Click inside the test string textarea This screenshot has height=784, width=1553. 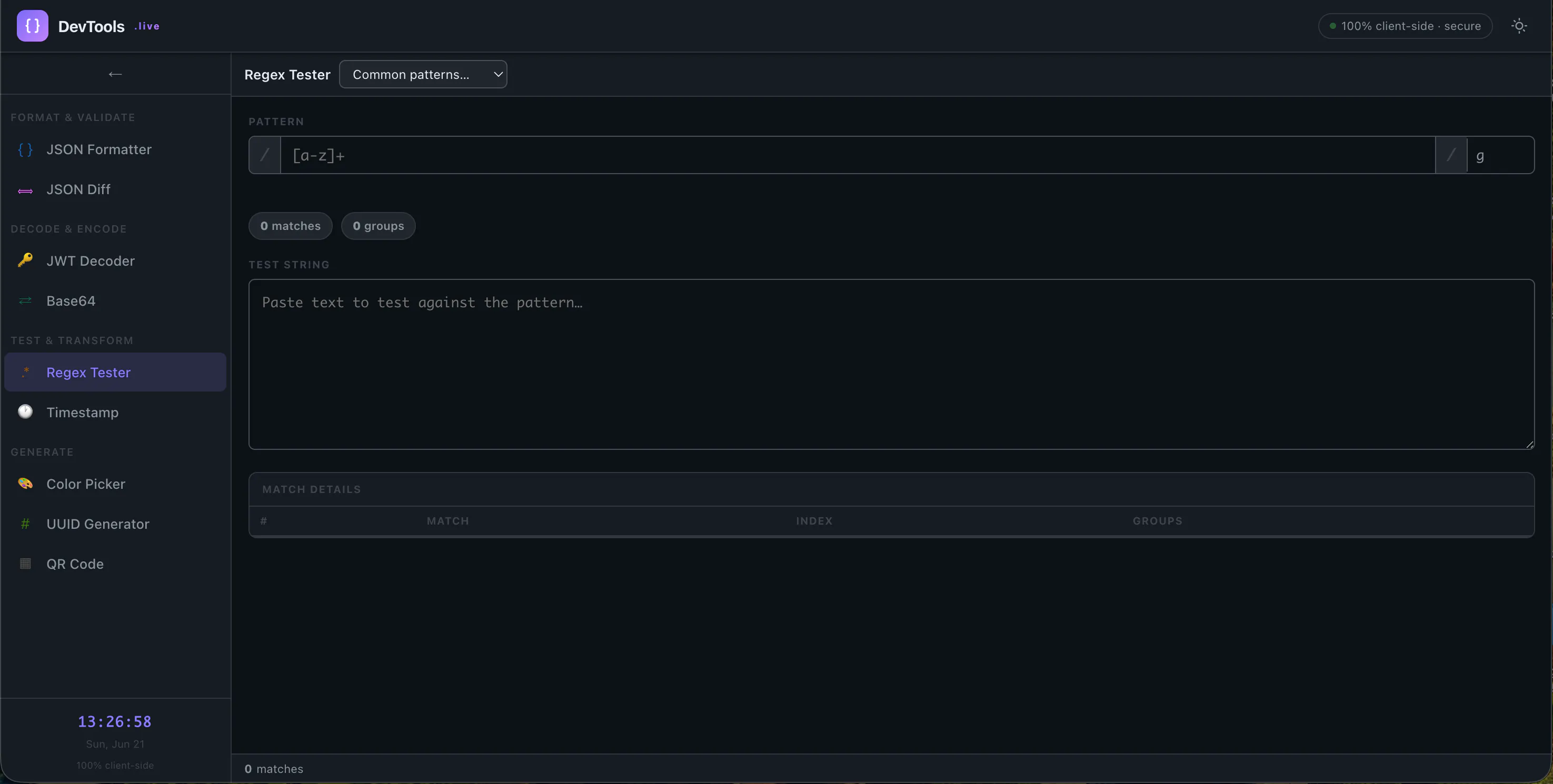[x=891, y=364]
